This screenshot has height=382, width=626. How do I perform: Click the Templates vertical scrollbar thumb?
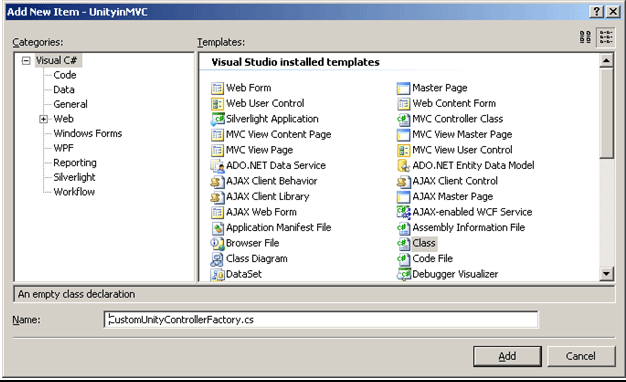606,113
